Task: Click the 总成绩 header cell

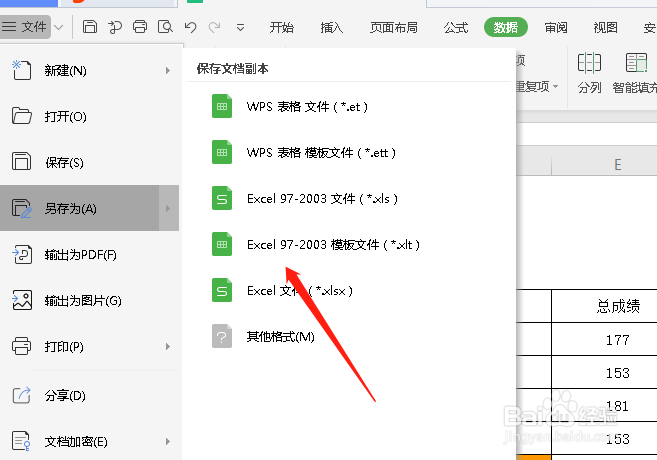Action: (604, 306)
